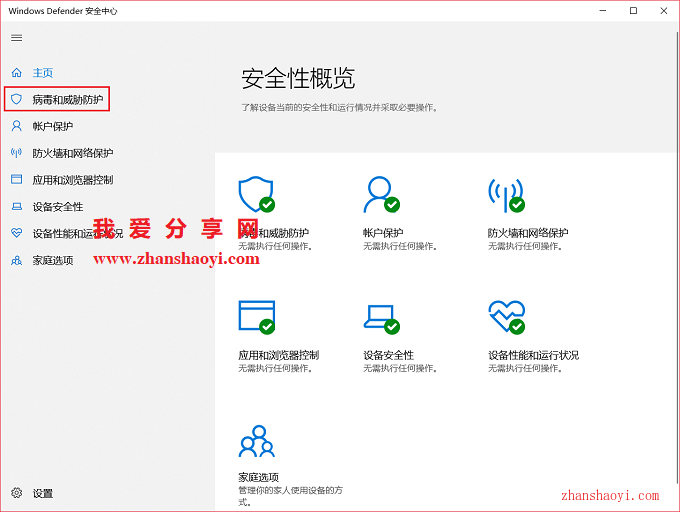The height and width of the screenshot is (512, 680).
Task: Open the large app and browser control tile icon
Action: (x=256, y=317)
